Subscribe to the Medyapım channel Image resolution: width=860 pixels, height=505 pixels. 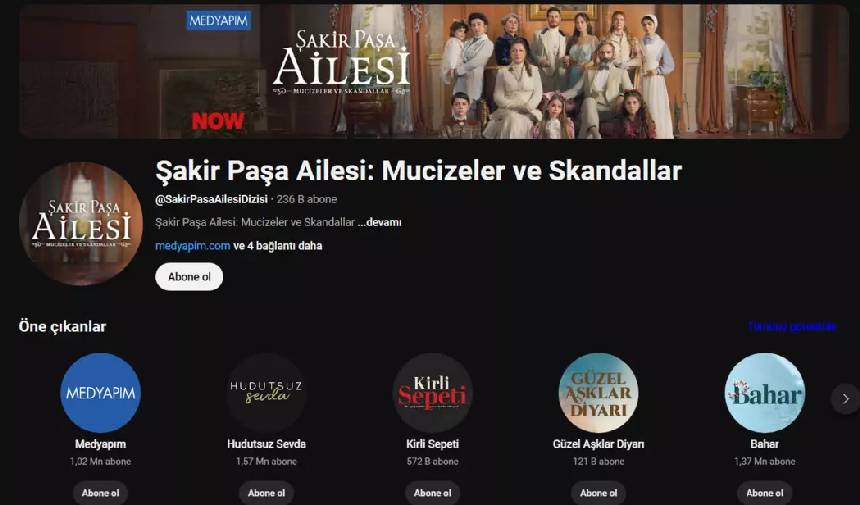pyautogui.click(x=100, y=493)
